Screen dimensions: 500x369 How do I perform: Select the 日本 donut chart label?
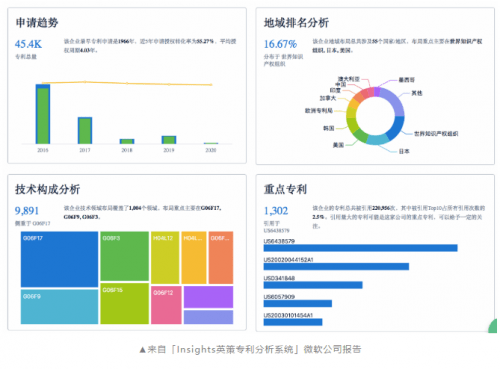point(404,151)
